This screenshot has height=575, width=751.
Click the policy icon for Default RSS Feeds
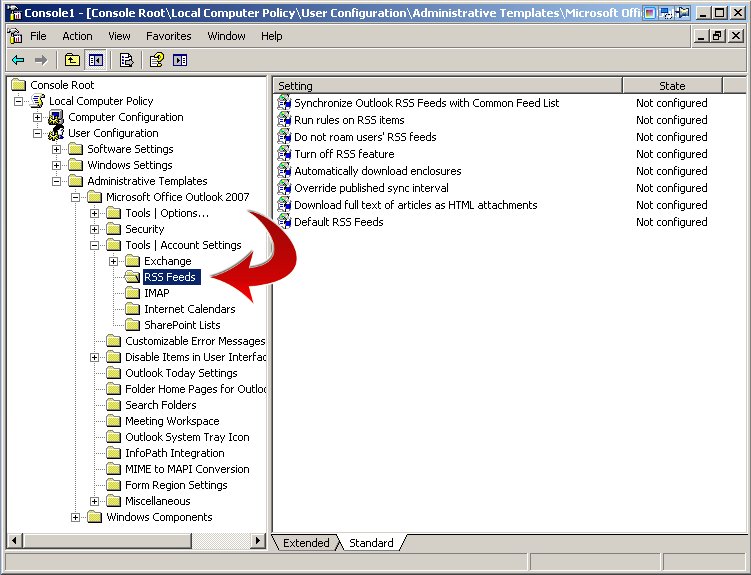coord(284,222)
